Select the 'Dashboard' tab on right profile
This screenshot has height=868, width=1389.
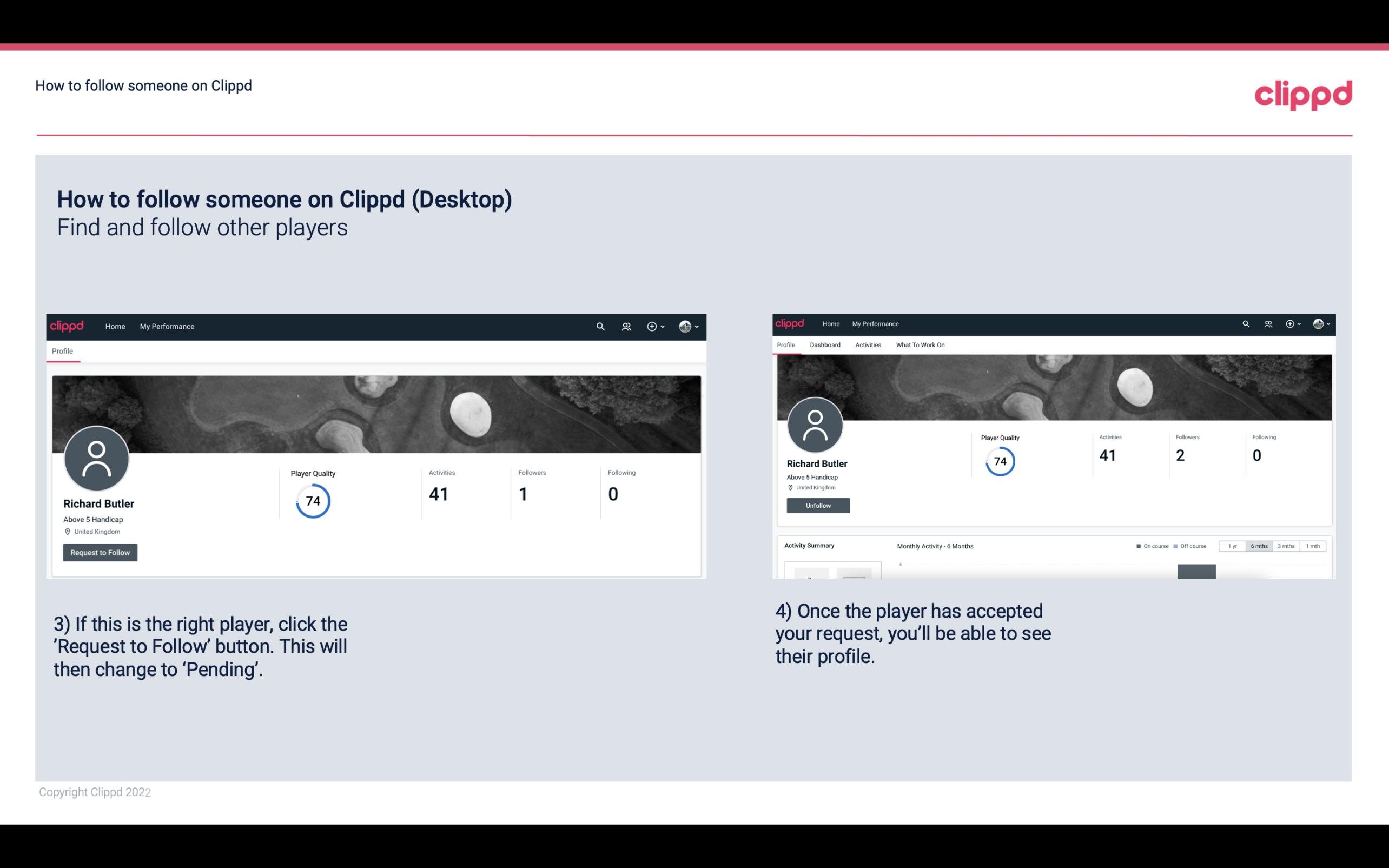click(824, 345)
